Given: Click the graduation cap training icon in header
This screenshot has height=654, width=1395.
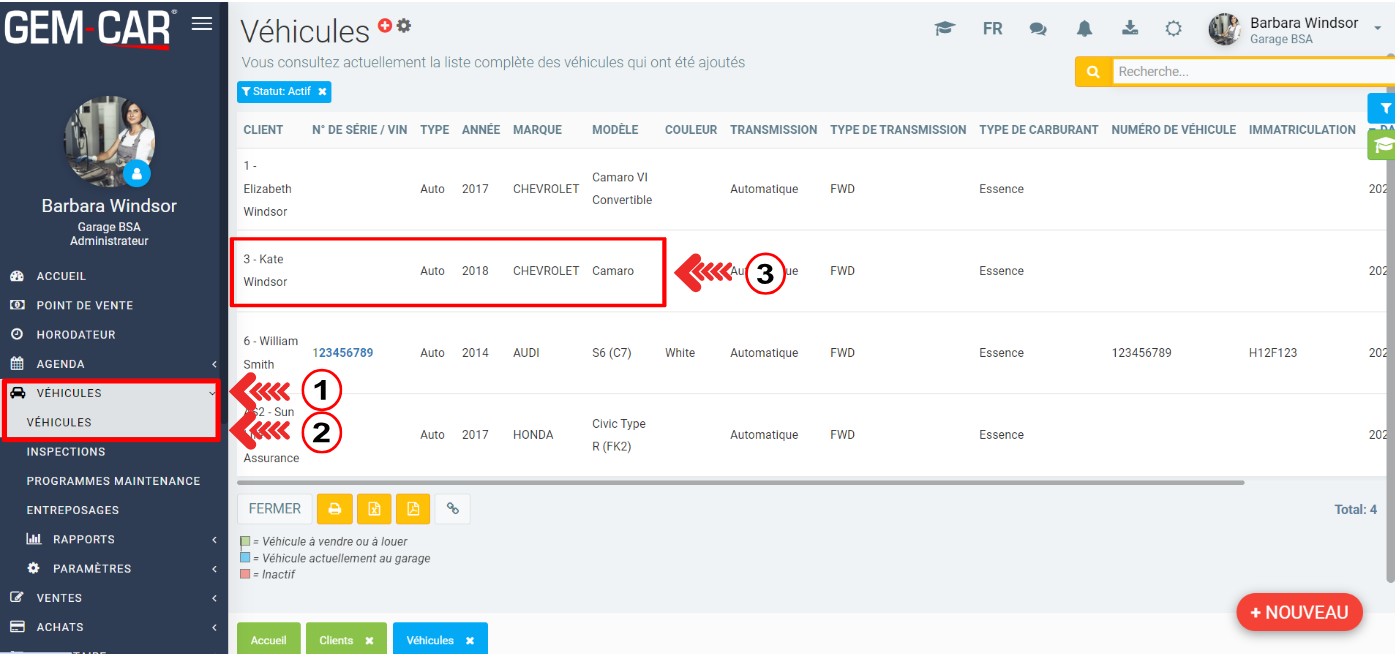Looking at the screenshot, I should click(x=944, y=29).
